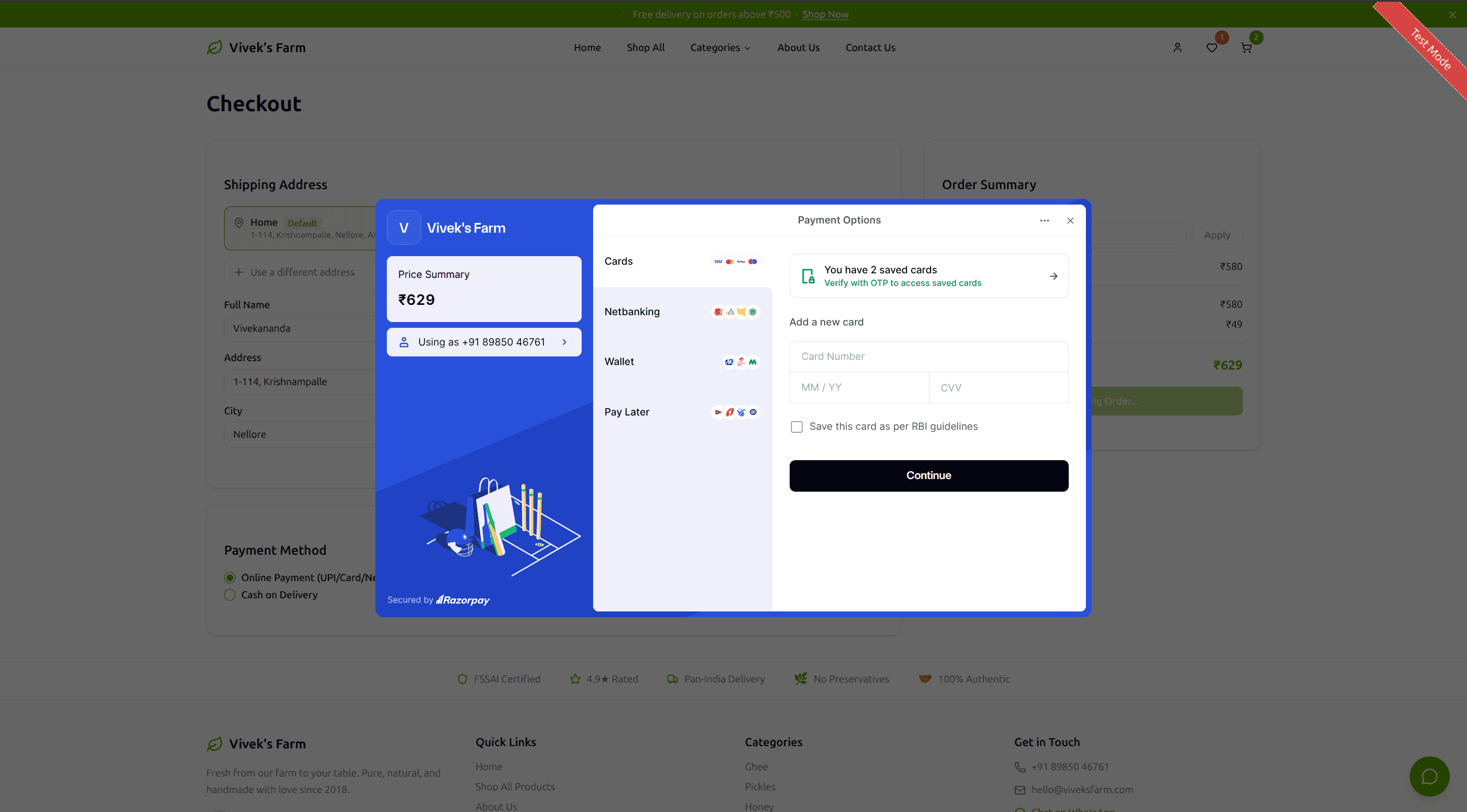Image resolution: width=1467 pixels, height=812 pixels.
Task: Select the Cards payment tab
Action: (682, 261)
